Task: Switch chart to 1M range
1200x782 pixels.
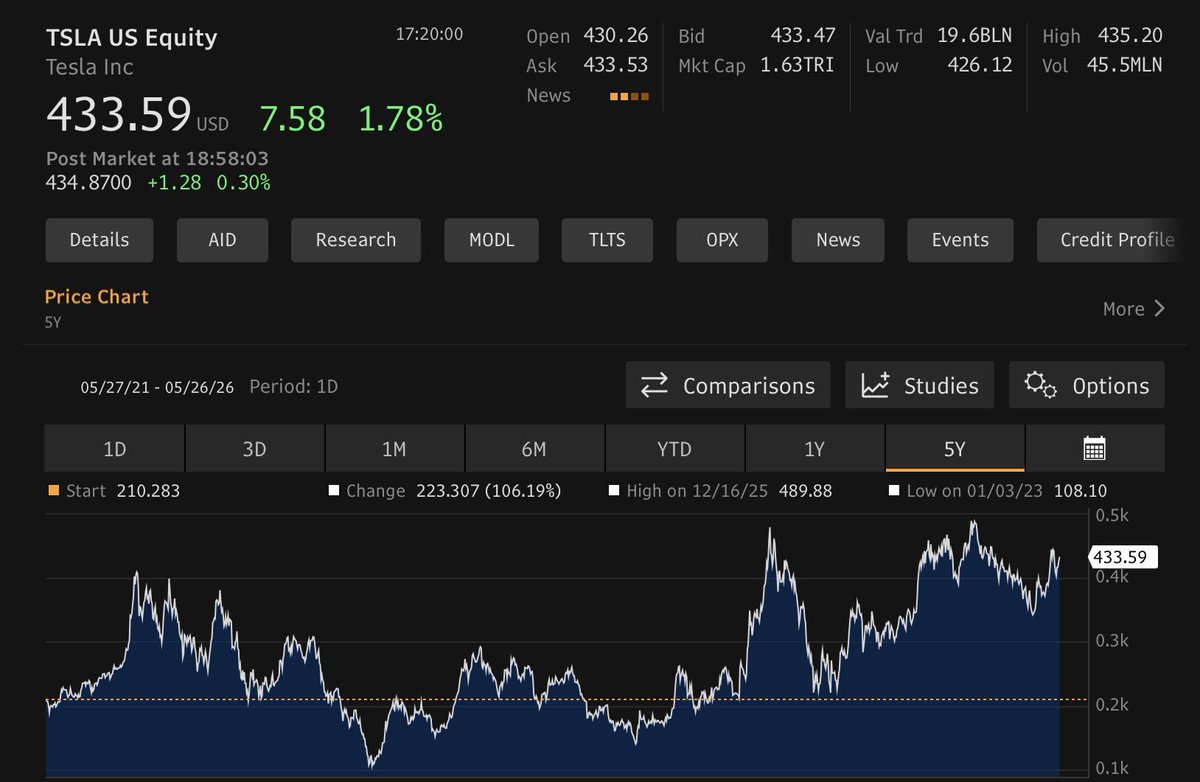Action: 395,448
